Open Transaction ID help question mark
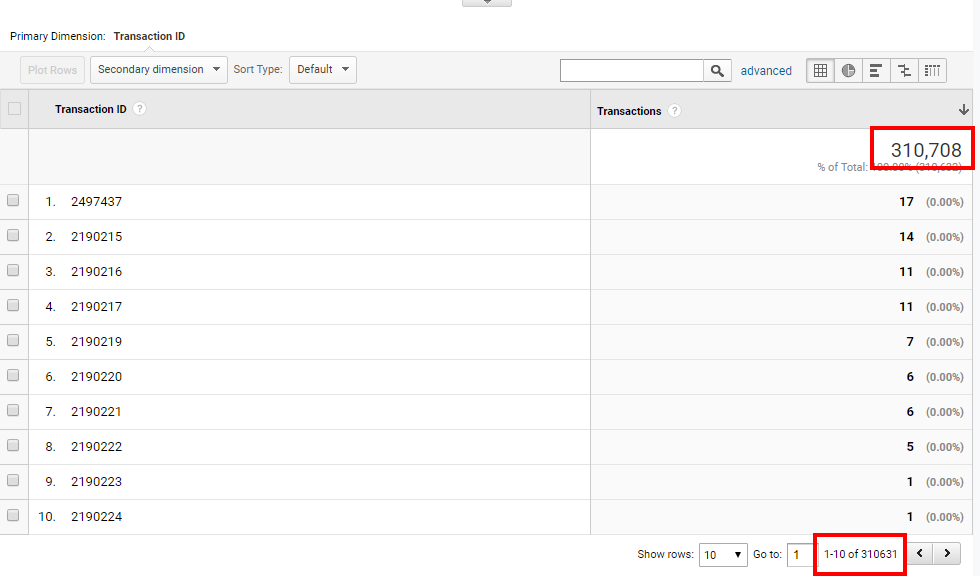This screenshot has width=980, height=576. pyautogui.click(x=140, y=109)
